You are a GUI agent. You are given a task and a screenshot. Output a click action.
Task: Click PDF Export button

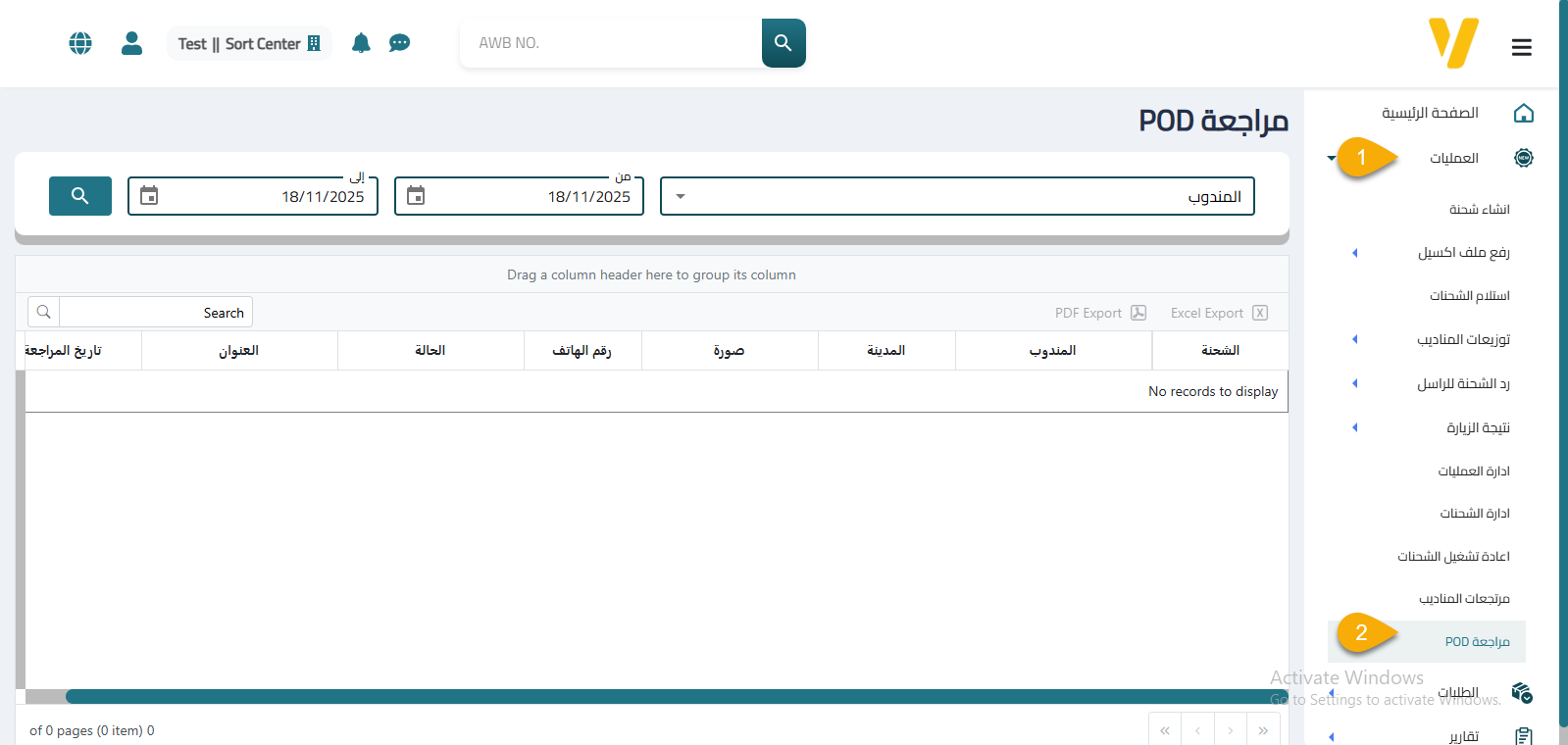pos(1100,313)
